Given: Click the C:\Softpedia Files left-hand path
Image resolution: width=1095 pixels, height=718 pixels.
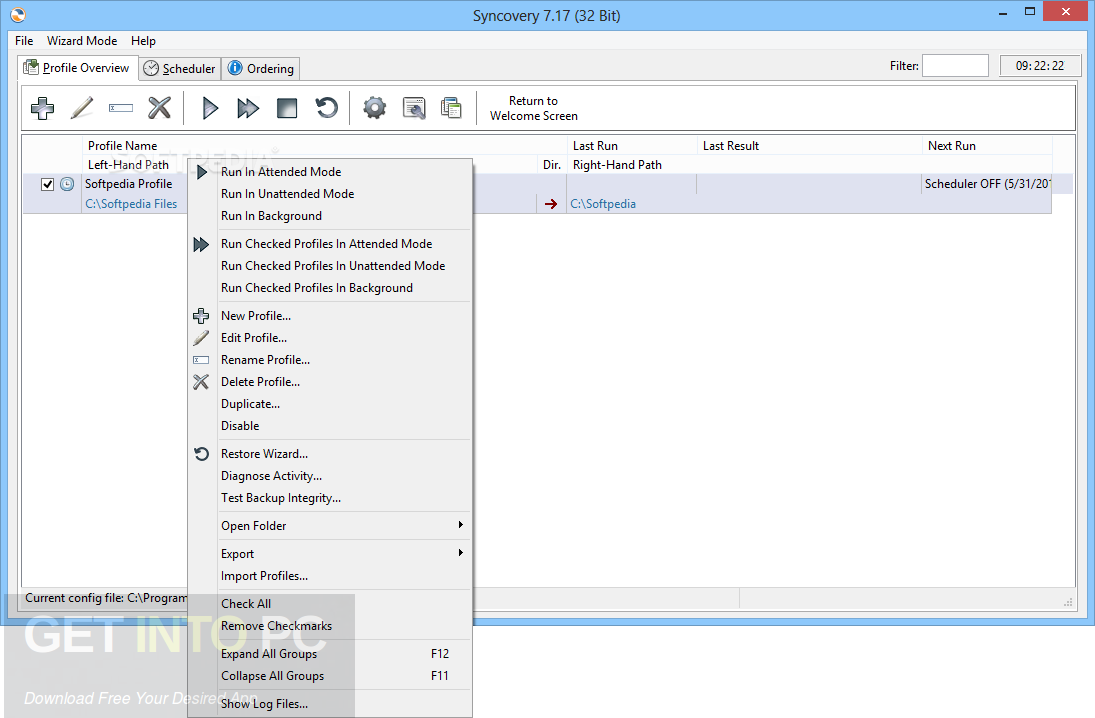Looking at the screenshot, I should coord(131,204).
